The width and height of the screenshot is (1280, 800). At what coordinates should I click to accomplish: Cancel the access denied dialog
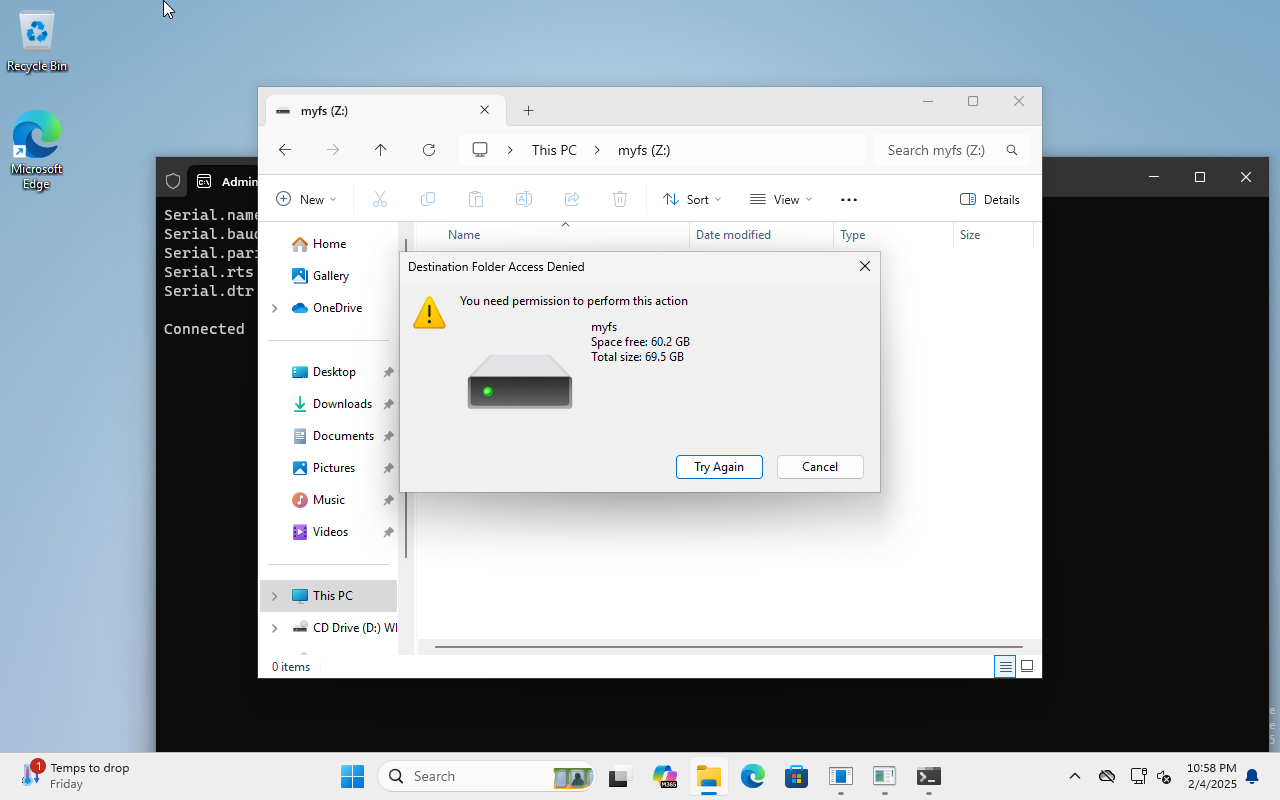(x=820, y=467)
